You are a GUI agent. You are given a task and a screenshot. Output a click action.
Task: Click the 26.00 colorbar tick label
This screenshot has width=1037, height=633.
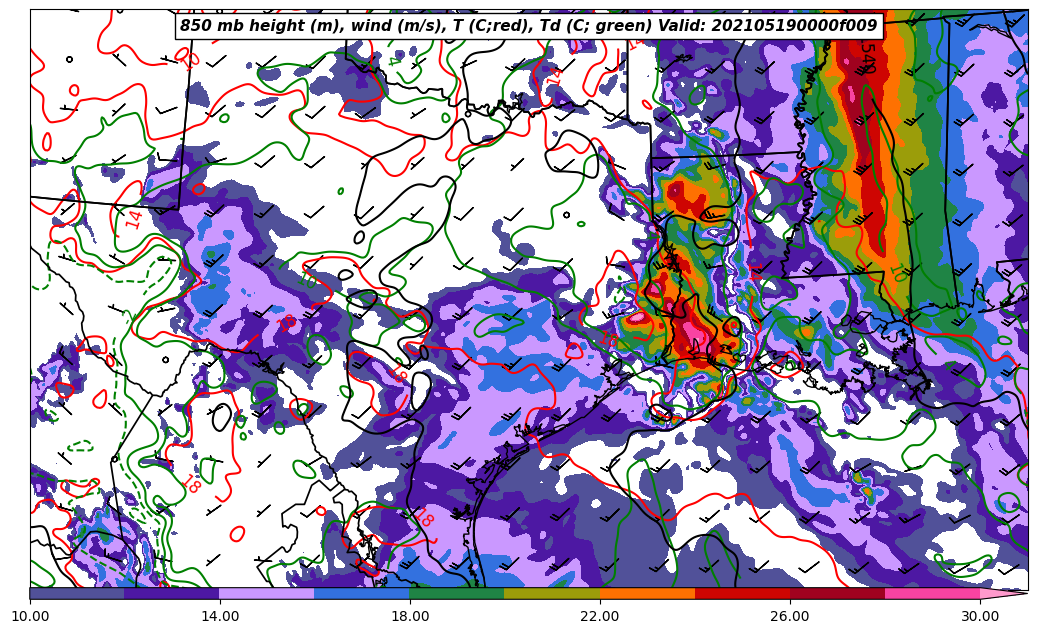(x=790, y=616)
